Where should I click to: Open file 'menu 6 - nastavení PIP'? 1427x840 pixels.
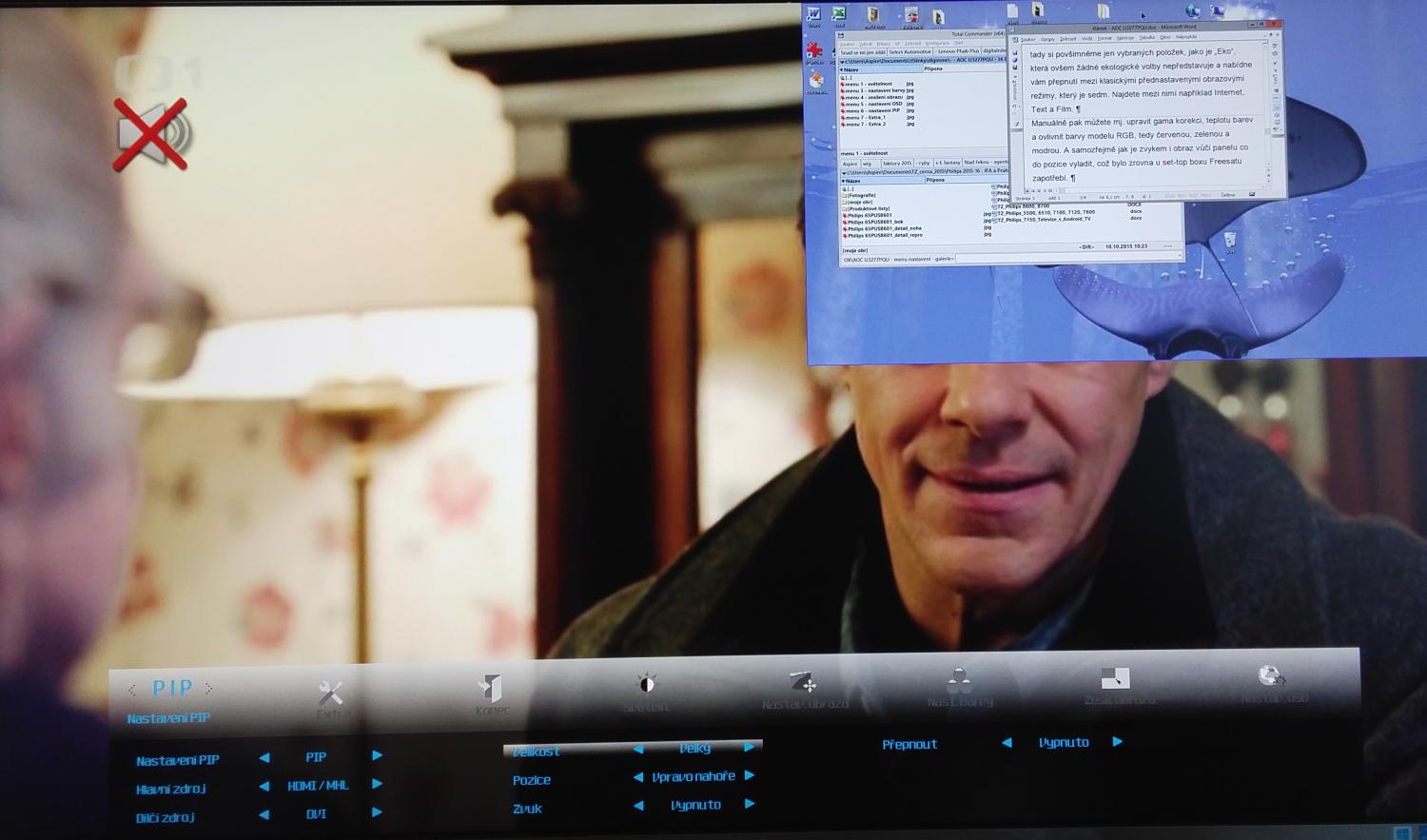[x=873, y=110]
